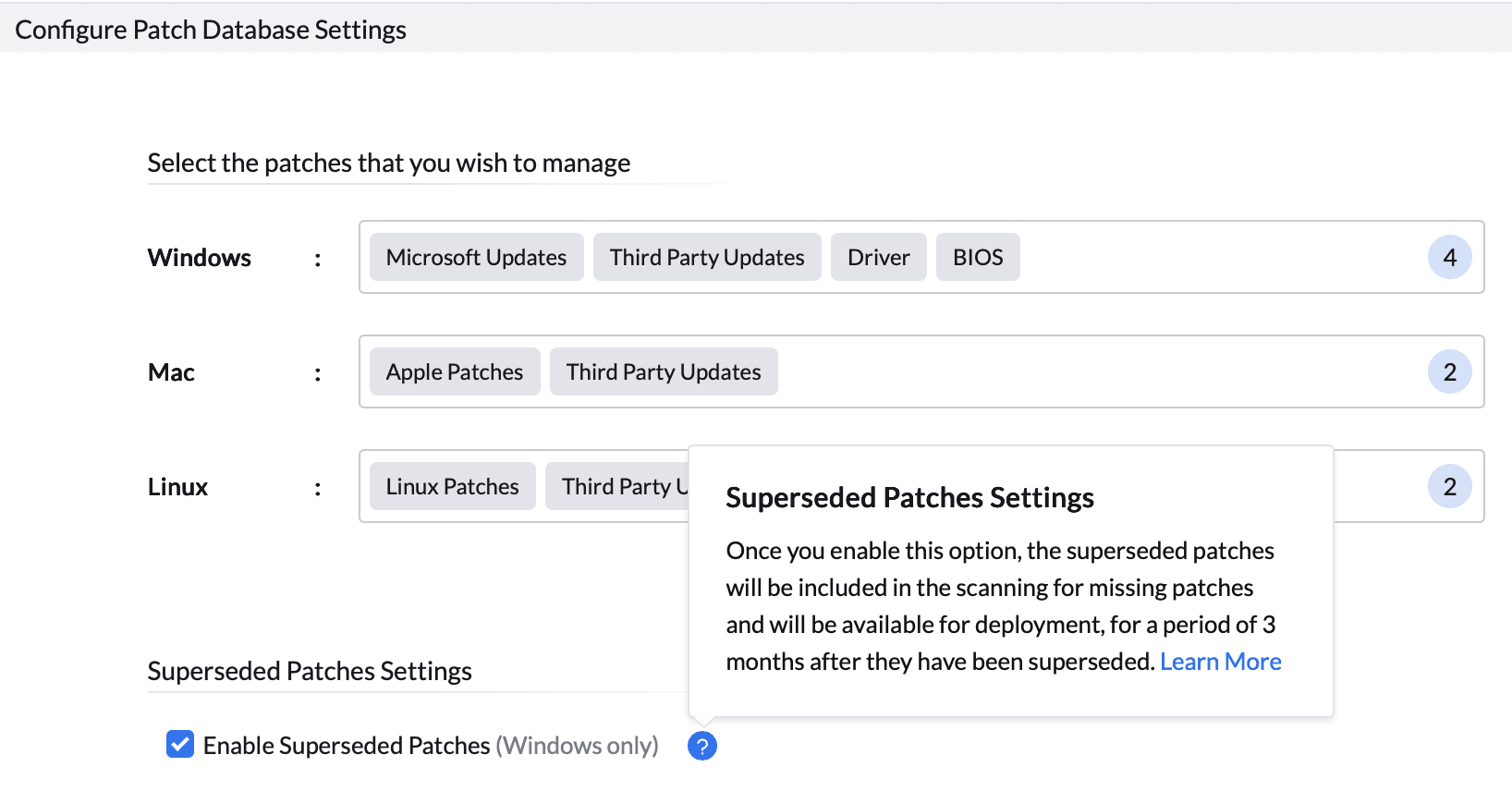This screenshot has height=791, width=1512.
Task: Select the Apple Patches tag
Action: [x=455, y=371]
